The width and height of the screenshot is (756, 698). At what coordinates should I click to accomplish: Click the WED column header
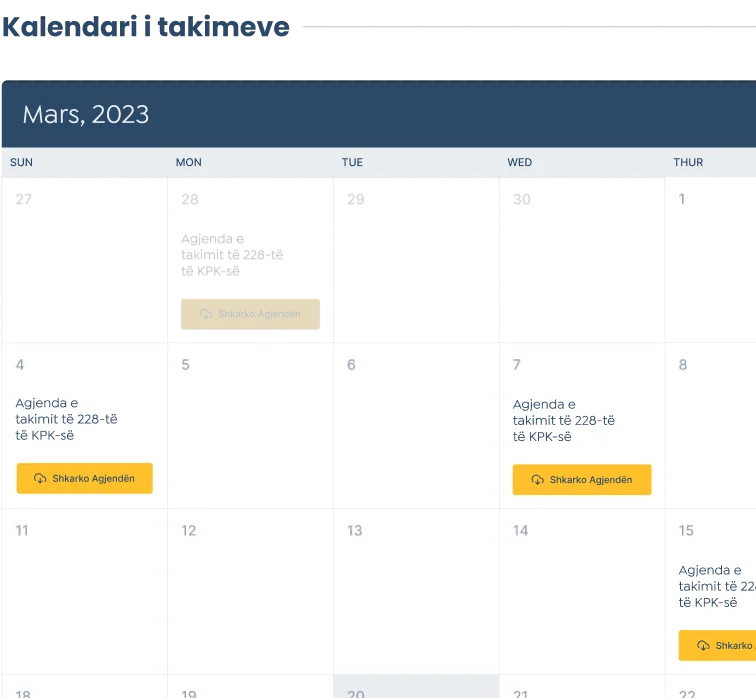click(x=520, y=162)
